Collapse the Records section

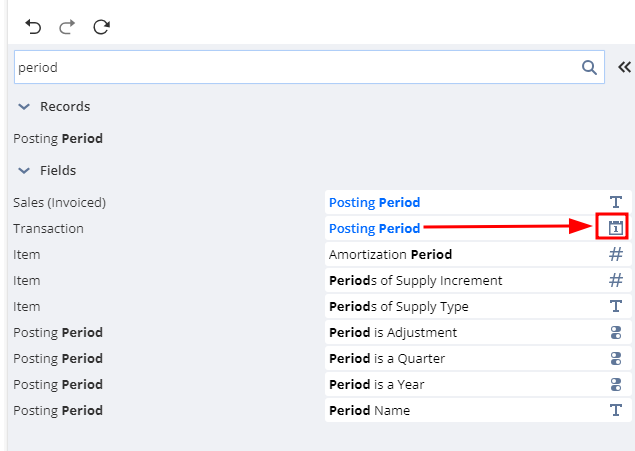[24, 107]
